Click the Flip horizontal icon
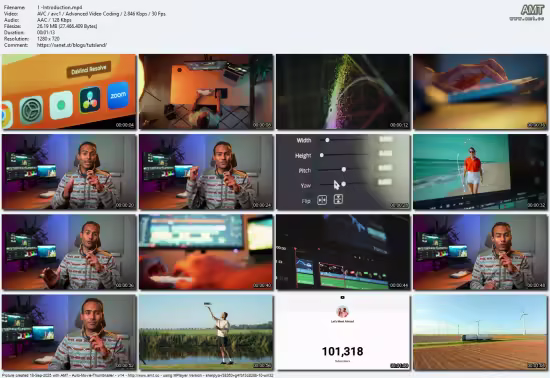This screenshot has height=378, width=550. [x=322, y=200]
